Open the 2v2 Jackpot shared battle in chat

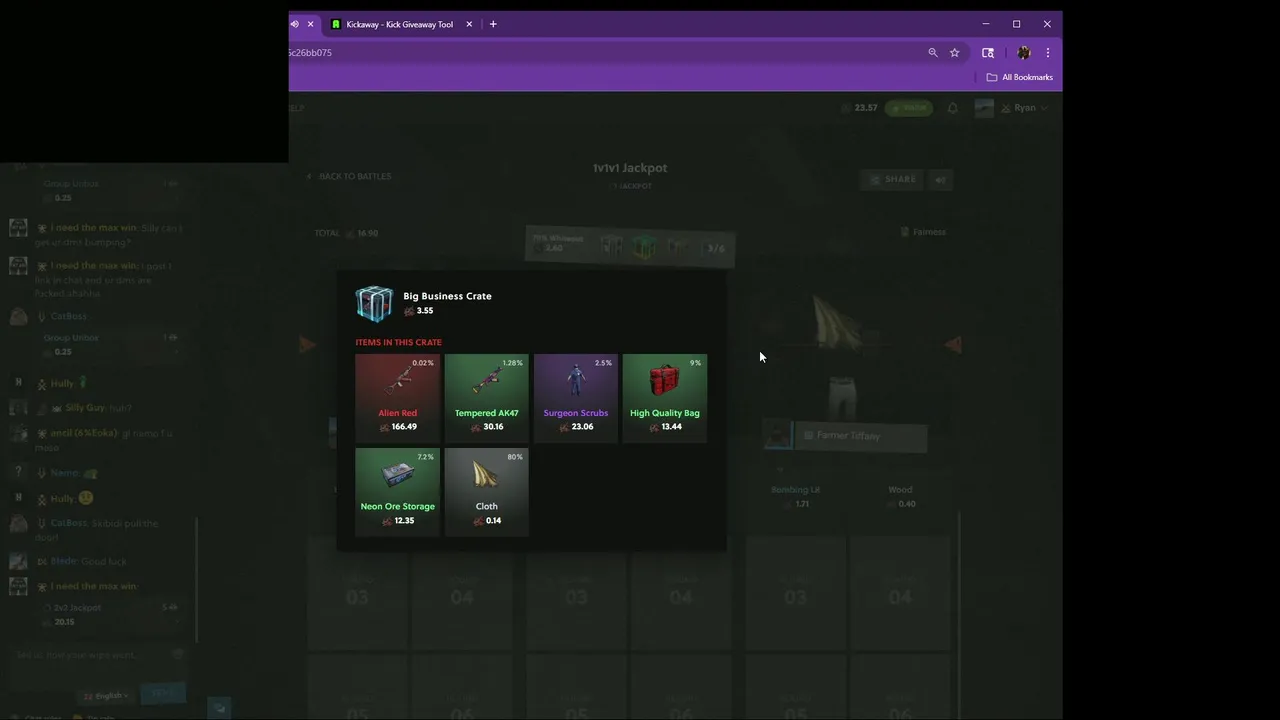110,614
